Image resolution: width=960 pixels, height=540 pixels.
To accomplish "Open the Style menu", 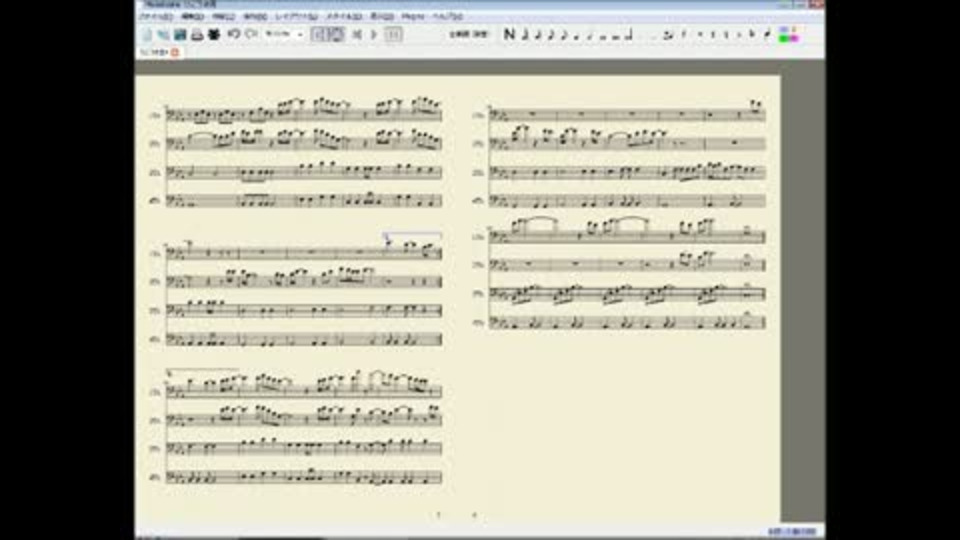I will coord(344,17).
